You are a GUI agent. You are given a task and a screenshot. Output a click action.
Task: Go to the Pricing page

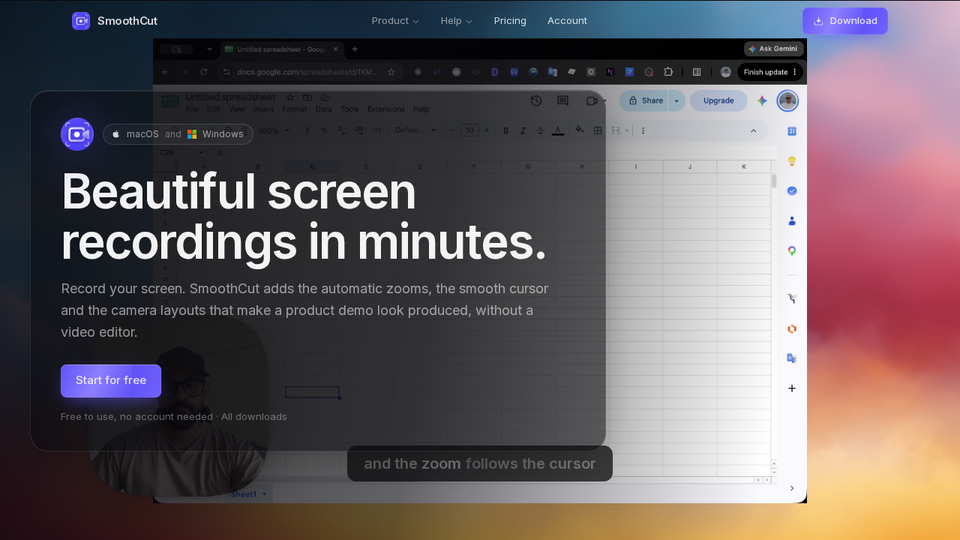pos(510,21)
